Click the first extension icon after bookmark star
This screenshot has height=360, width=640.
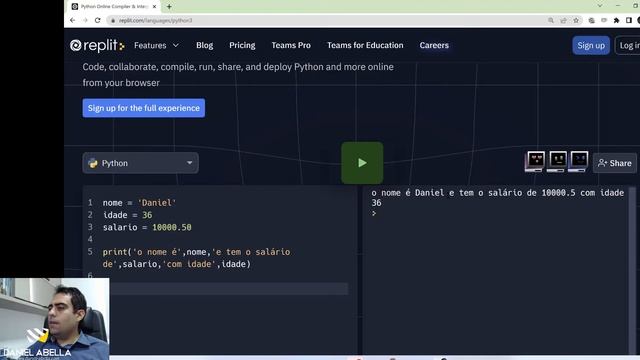click(591, 20)
